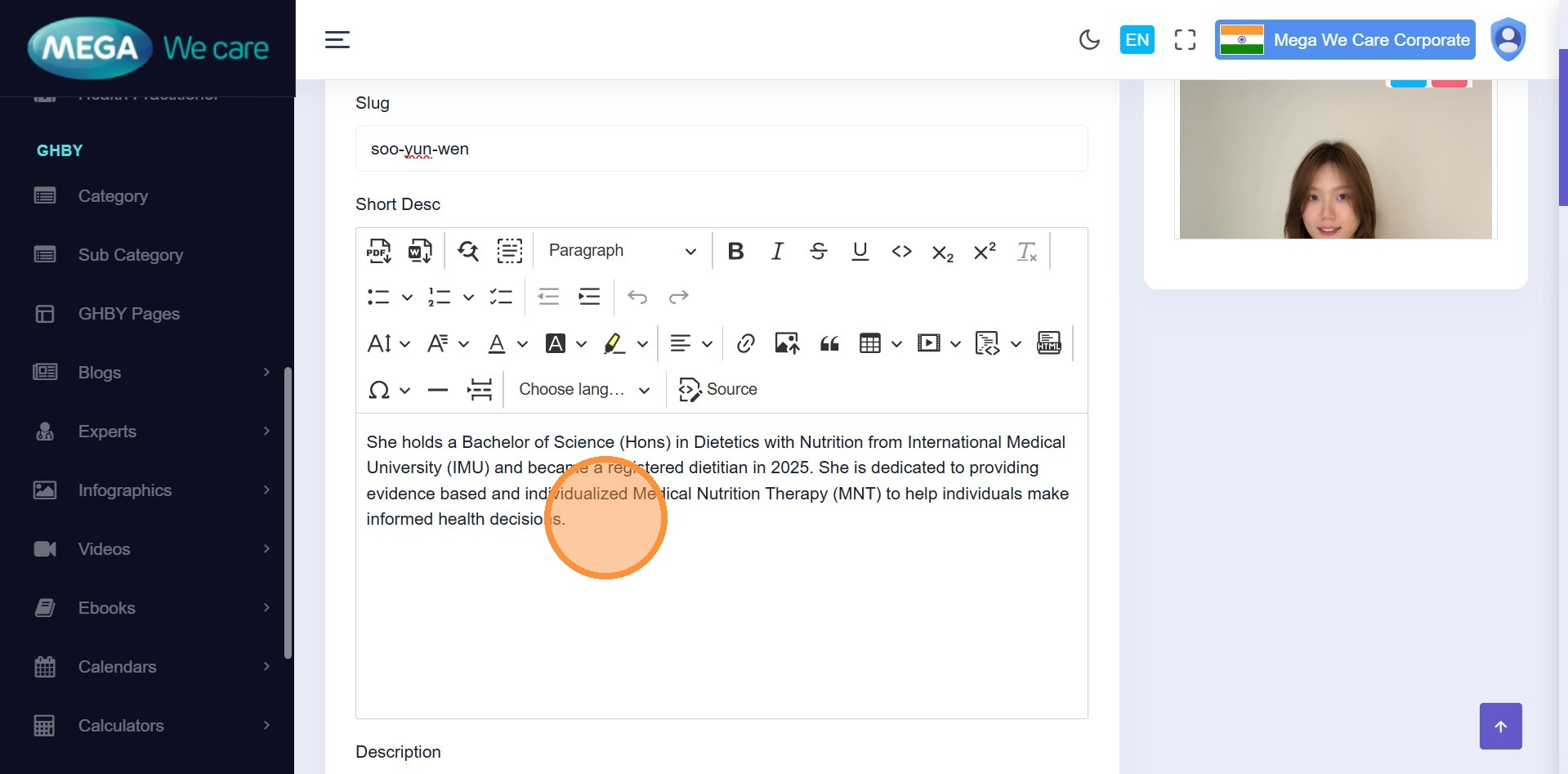Open the Paragraph heading dropdown
The width and height of the screenshot is (1568, 774).
(x=622, y=251)
